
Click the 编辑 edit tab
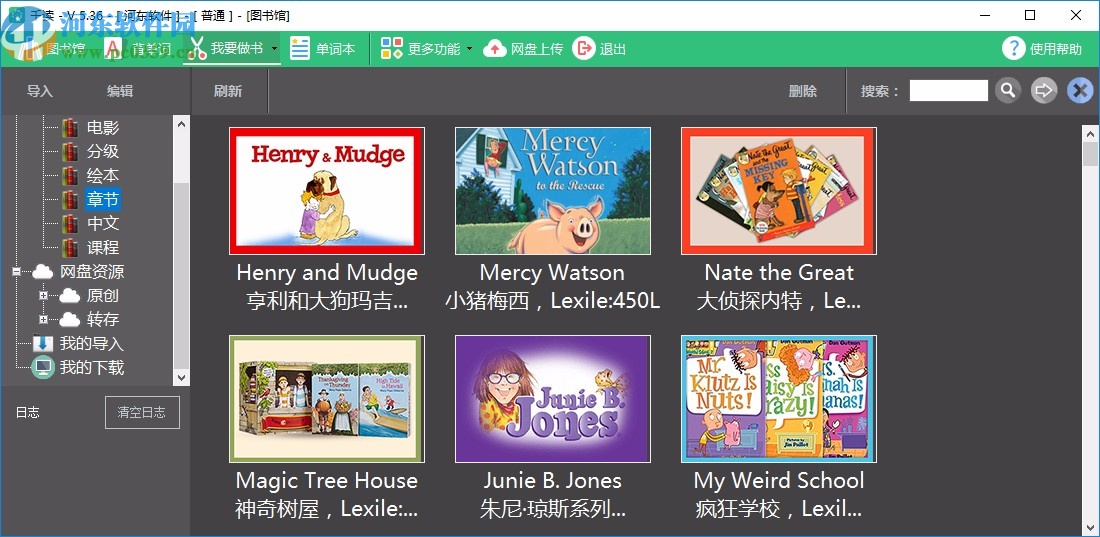coord(120,91)
